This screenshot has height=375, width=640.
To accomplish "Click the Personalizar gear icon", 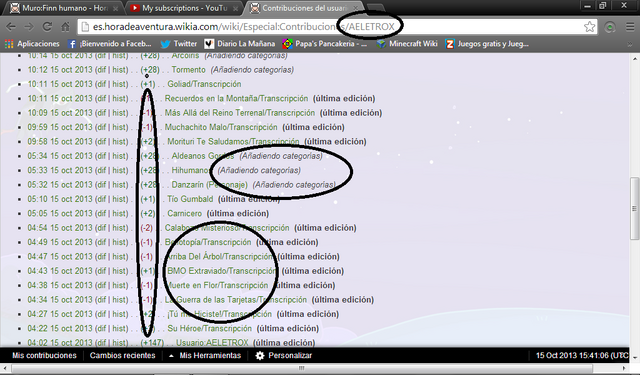I will point(260,355).
